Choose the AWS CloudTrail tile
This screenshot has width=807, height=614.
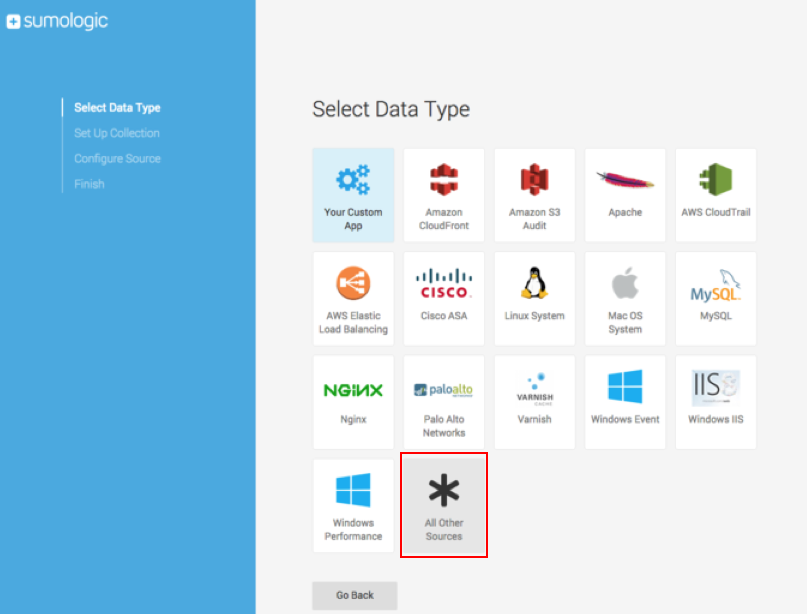pyautogui.click(x=715, y=195)
